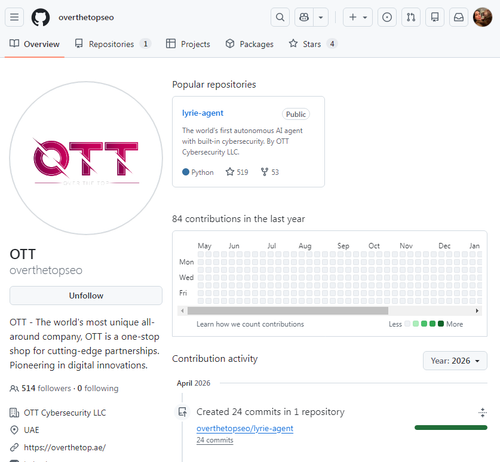
Task: Open repositories icon in the header
Action: 435,17
